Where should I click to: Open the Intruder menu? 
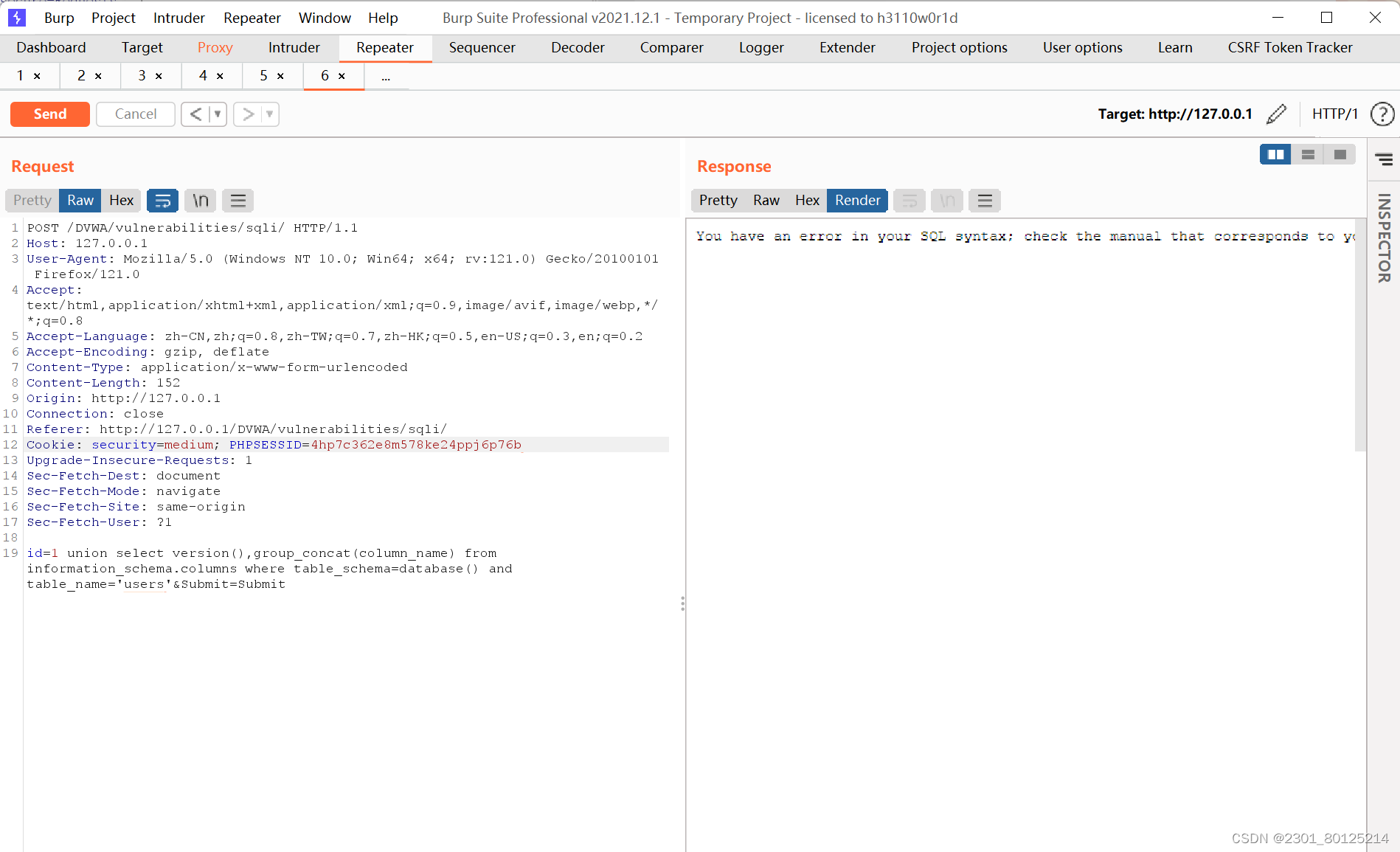coord(179,18)
